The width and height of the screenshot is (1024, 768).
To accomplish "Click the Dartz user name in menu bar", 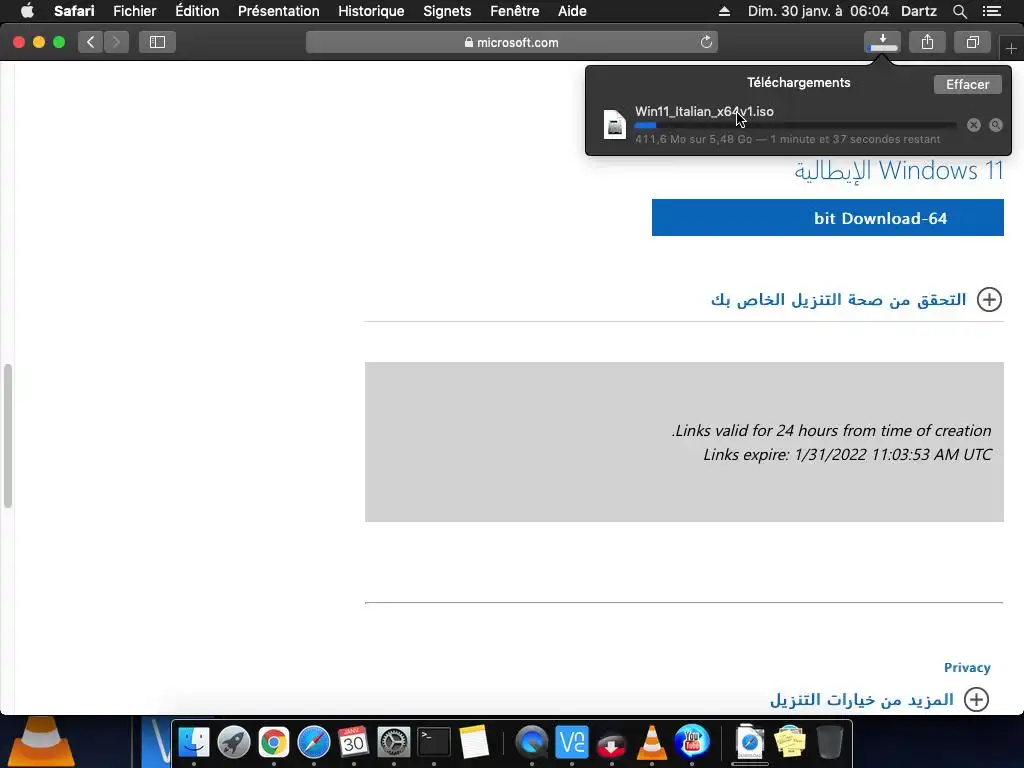I will coord(919,11).
